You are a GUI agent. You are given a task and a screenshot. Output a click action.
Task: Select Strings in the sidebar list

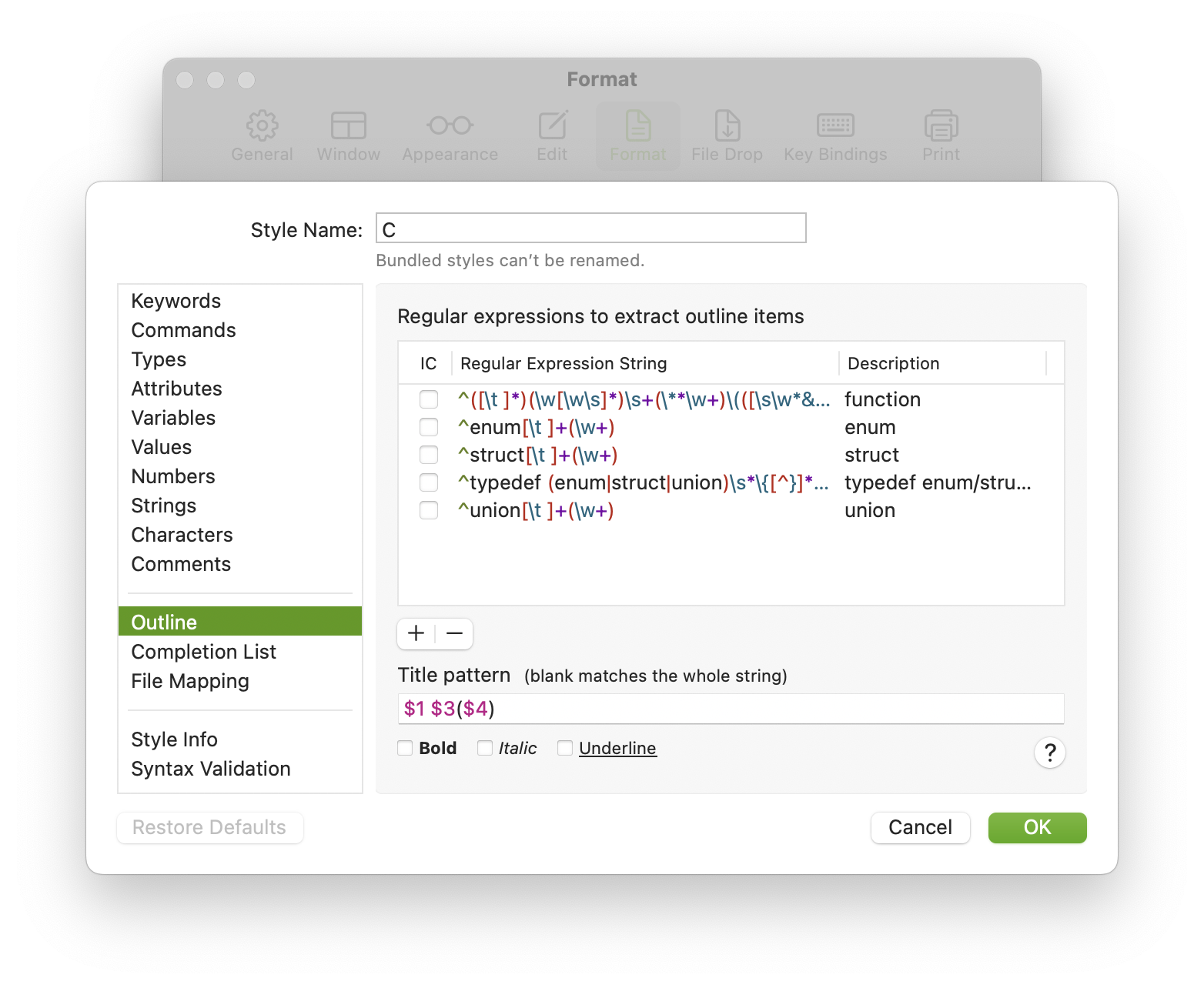(x=240, y=506)
